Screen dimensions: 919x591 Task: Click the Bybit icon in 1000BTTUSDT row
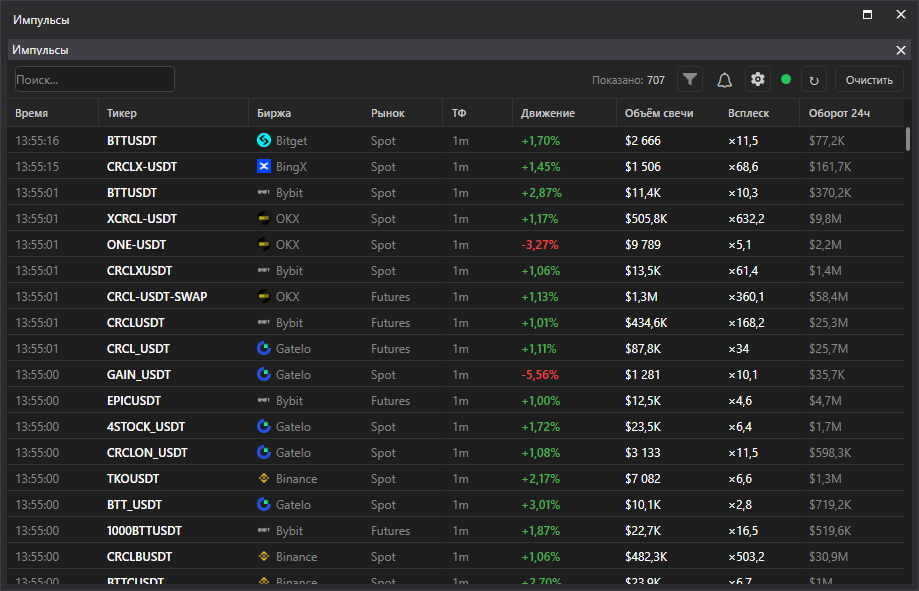coord(264,530)
